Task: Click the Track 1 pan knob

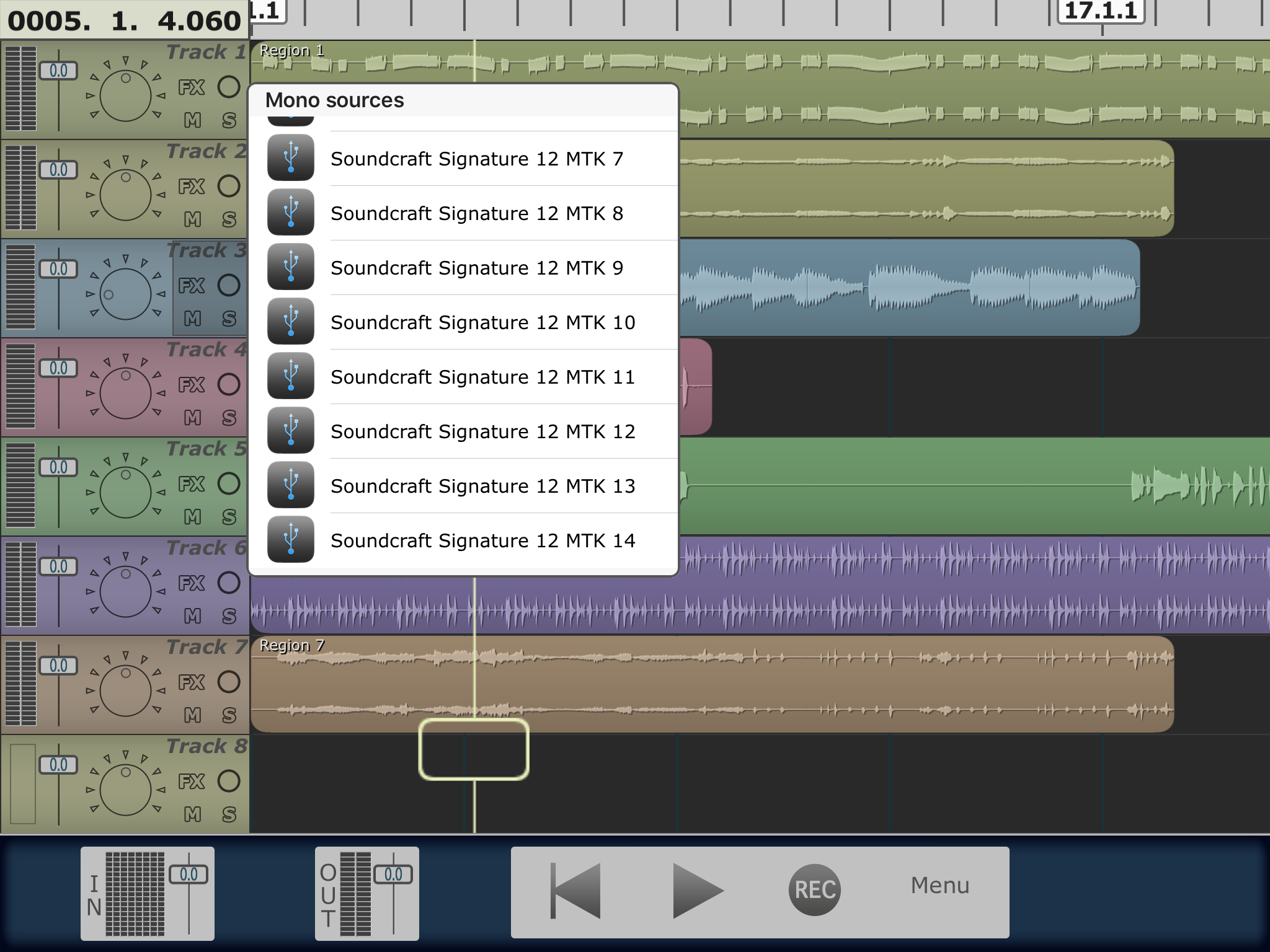Action: pyautogui.click(x=125, y=96)
